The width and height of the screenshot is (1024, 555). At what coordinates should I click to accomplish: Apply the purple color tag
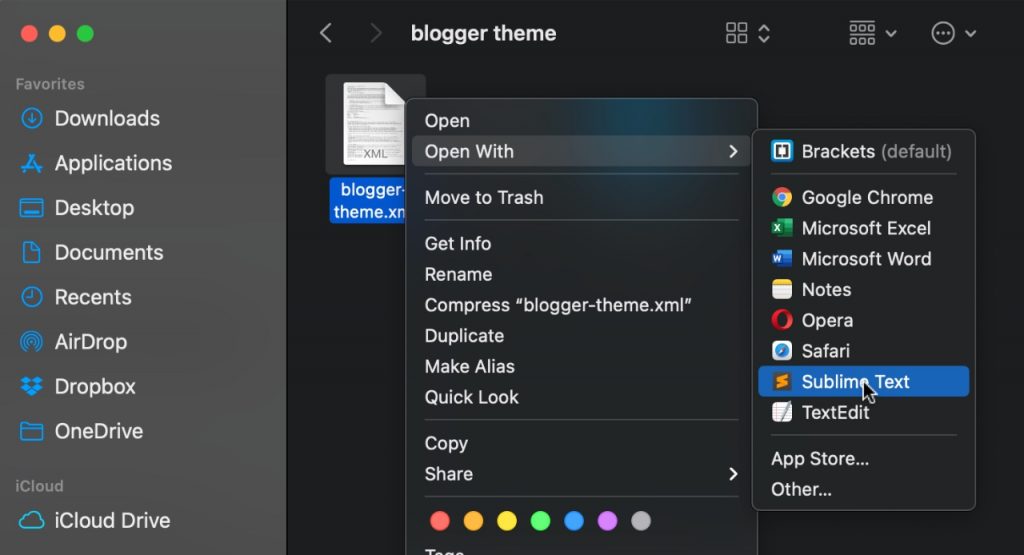click(607, 521)
